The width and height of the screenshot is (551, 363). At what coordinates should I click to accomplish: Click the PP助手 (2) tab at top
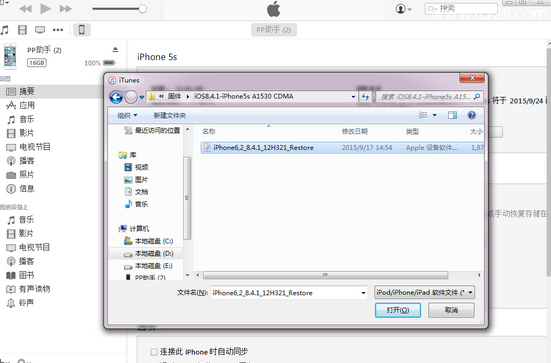point(274,30)
